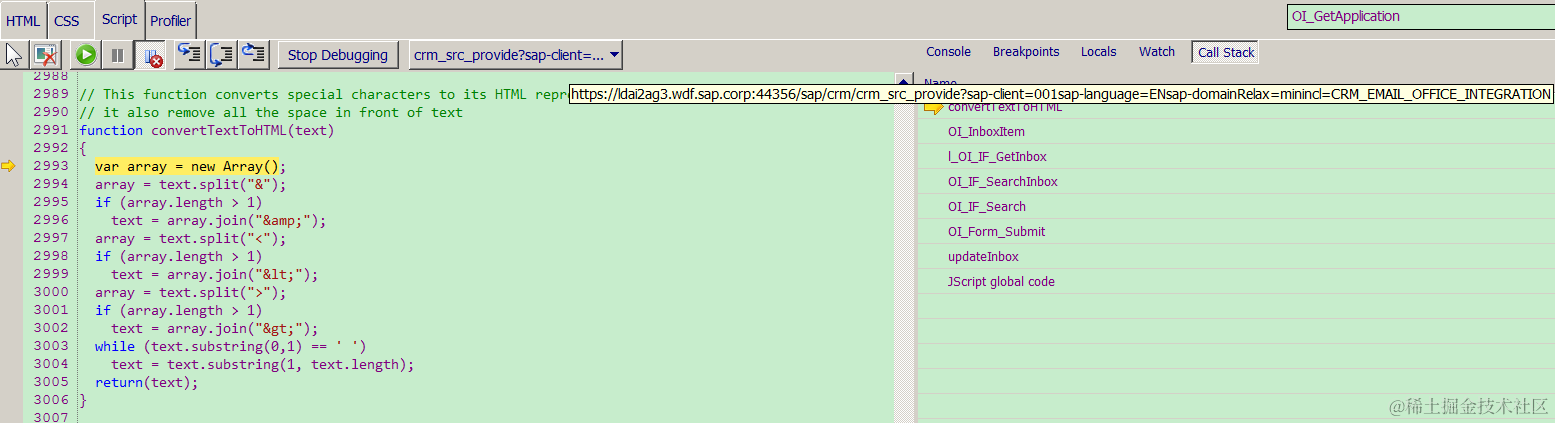The width and height of the screenshot is (1555, 423).
Task: Click the OI_GetApplication search field
Action: point(1420,17)
